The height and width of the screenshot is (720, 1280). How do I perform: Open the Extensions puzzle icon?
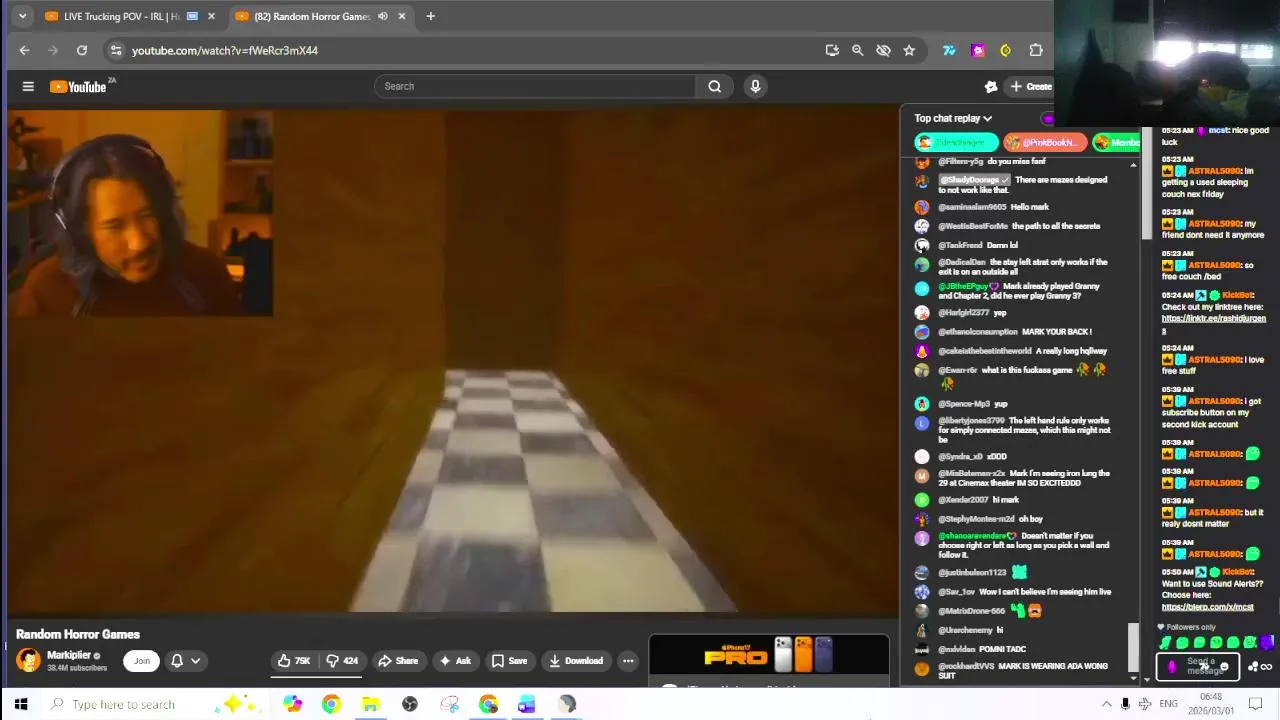[1036, 50]
